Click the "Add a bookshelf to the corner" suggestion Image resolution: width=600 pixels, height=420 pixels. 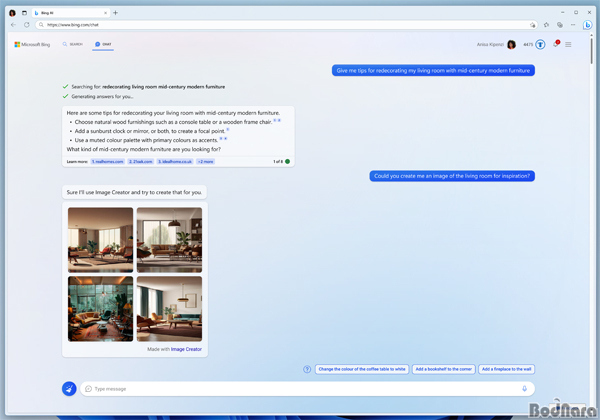[443, 369]
